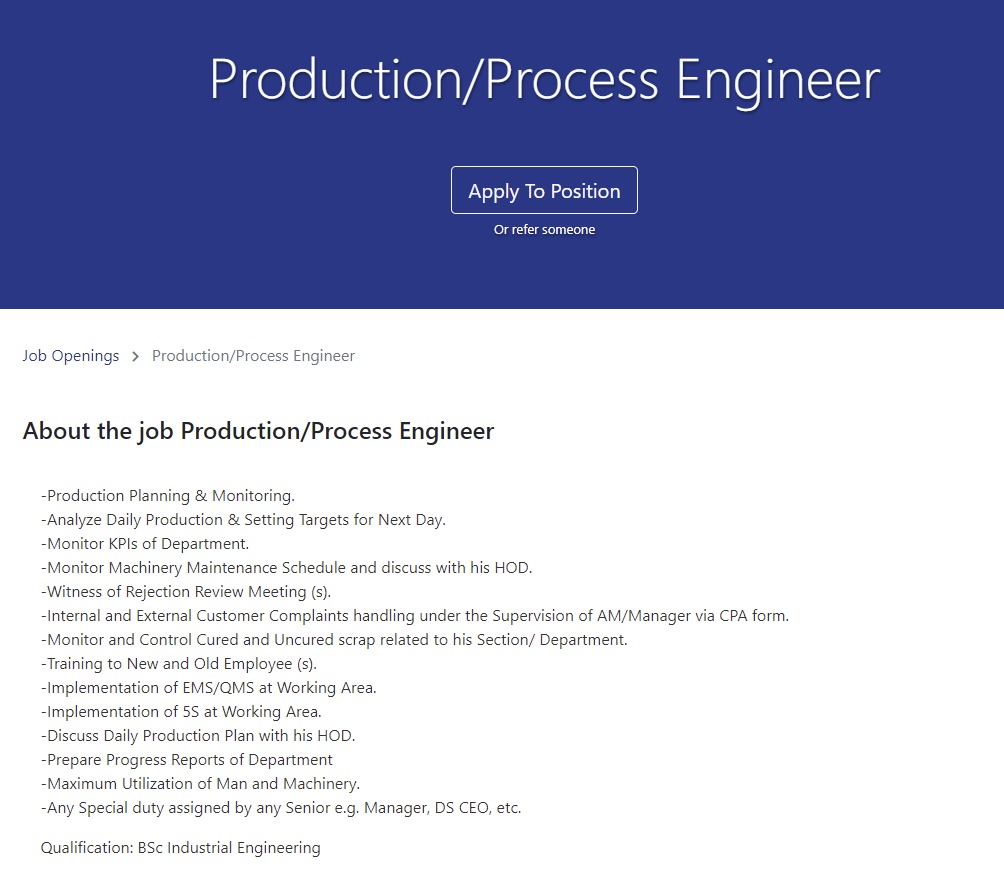Click the Analyze Daily Production line
The width and height of the screenshot is (1004, 890).
click(243, 520)
